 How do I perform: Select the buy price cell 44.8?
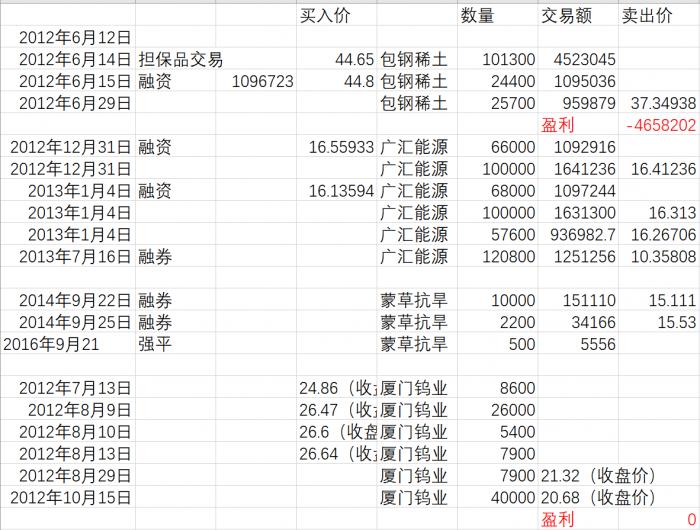(337, 81)
